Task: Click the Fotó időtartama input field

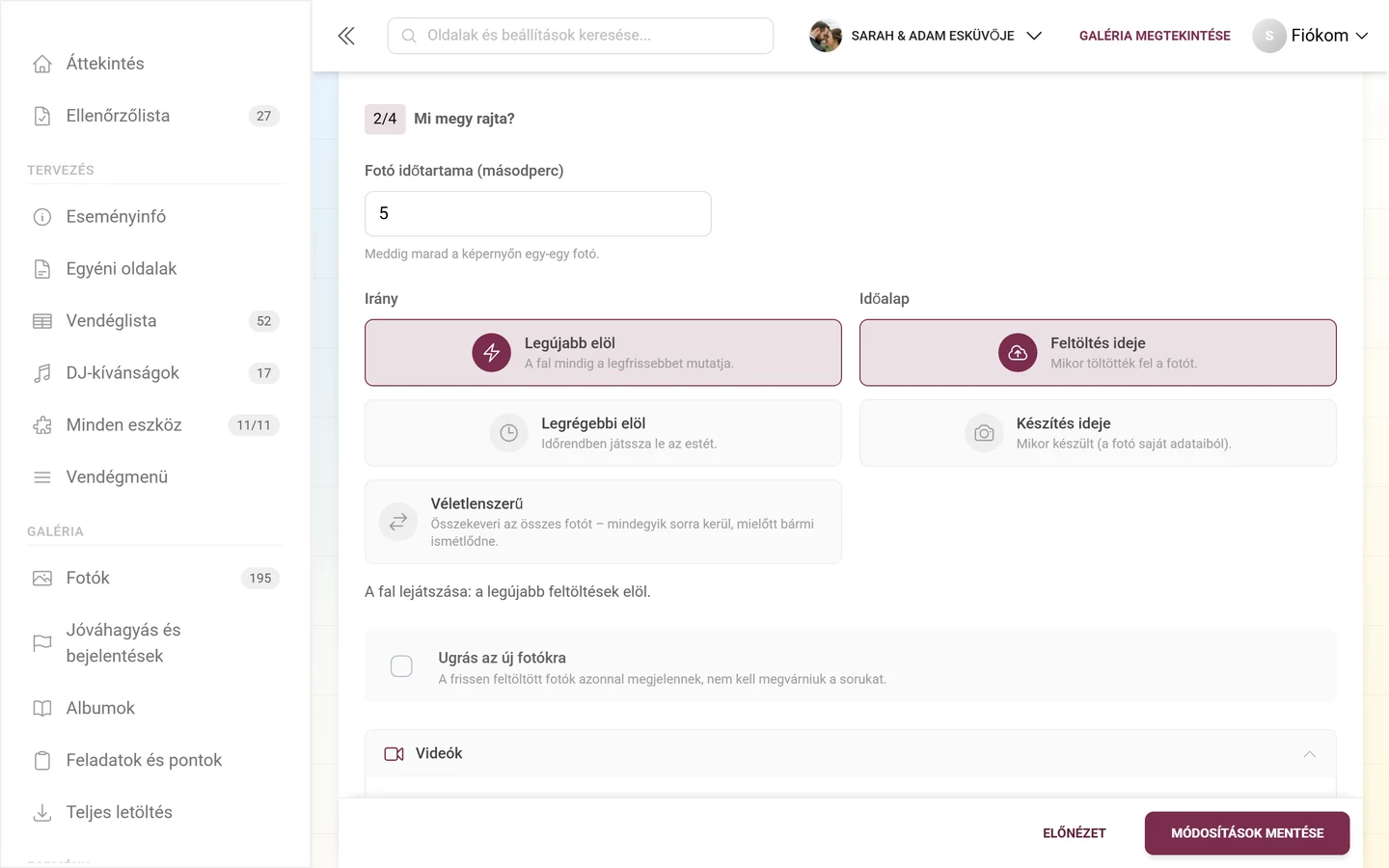Action: point(538,214)
